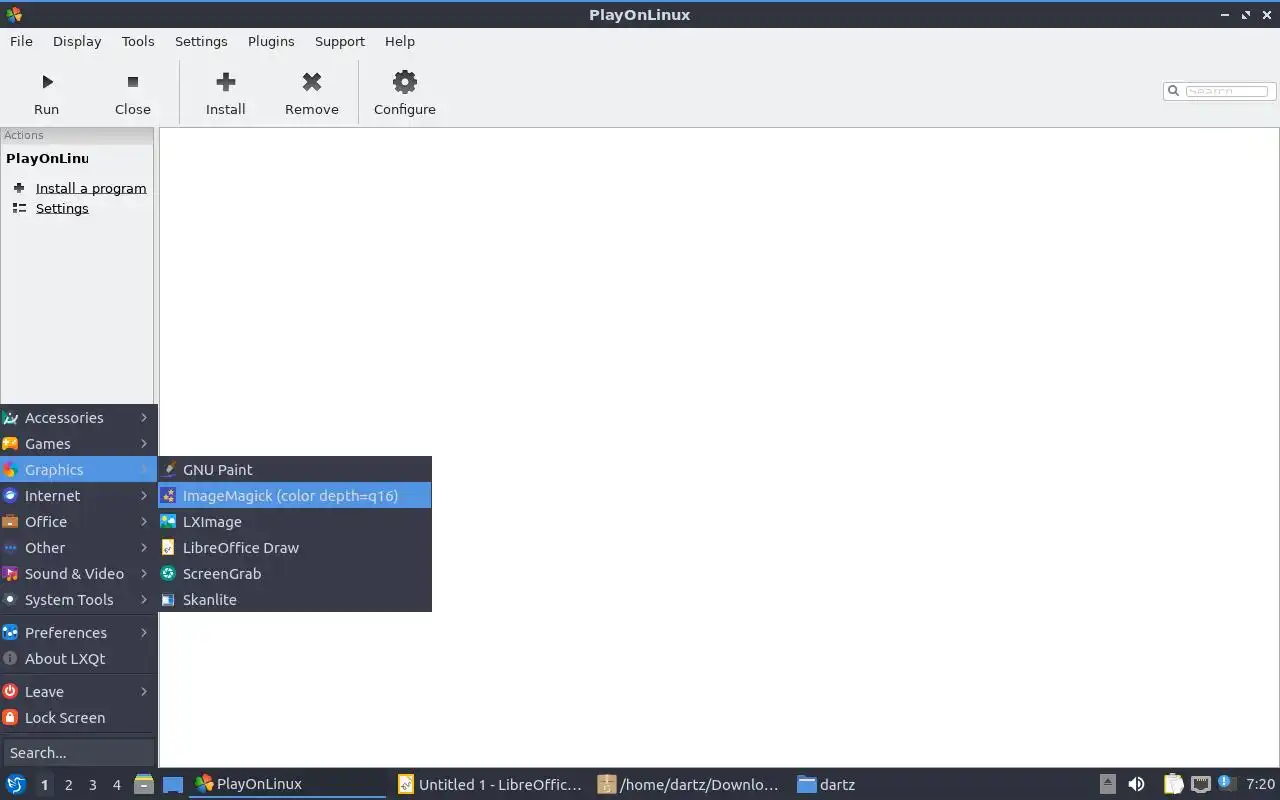
Task: Open the Support menu
Action: pos(340,41)
